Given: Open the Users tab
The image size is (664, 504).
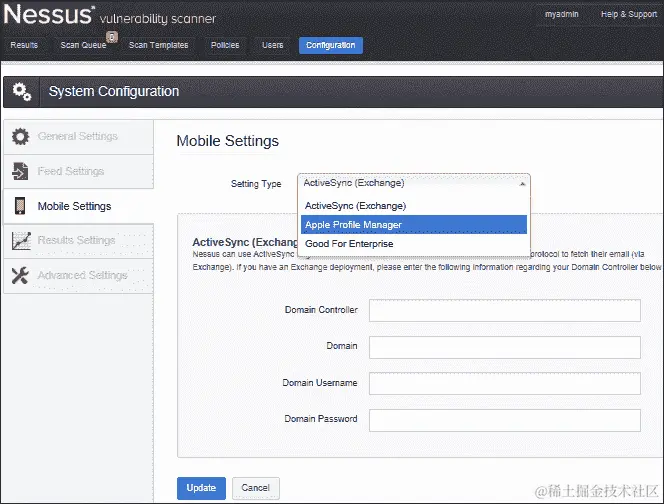Looking at the screenshot, I should [272, 45].
